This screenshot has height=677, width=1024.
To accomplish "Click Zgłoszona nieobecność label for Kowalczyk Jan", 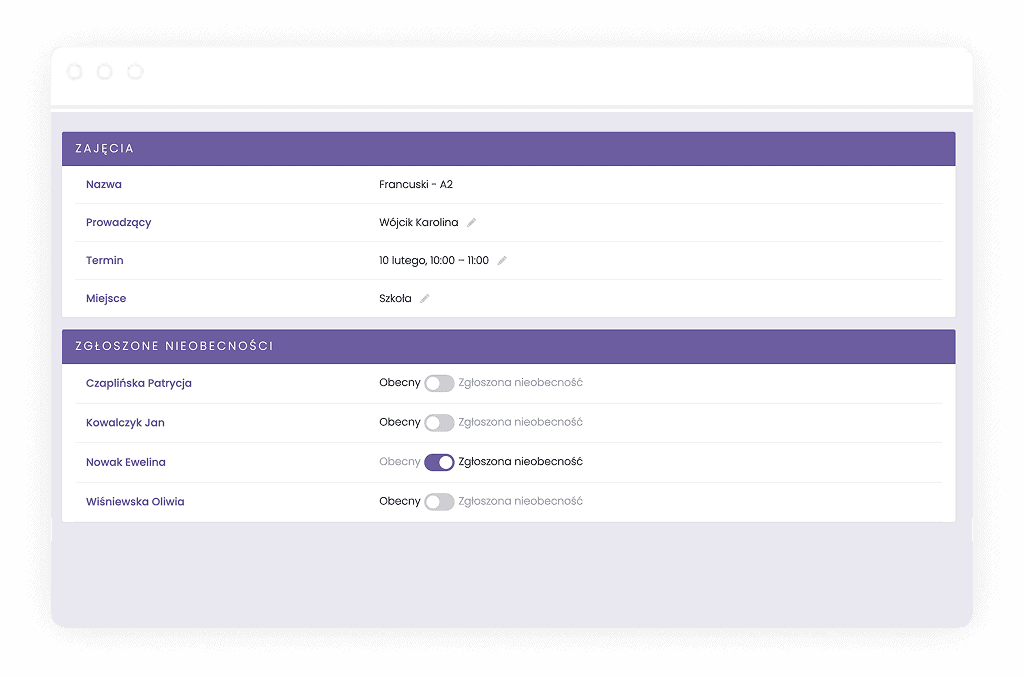I will [520, 423].
